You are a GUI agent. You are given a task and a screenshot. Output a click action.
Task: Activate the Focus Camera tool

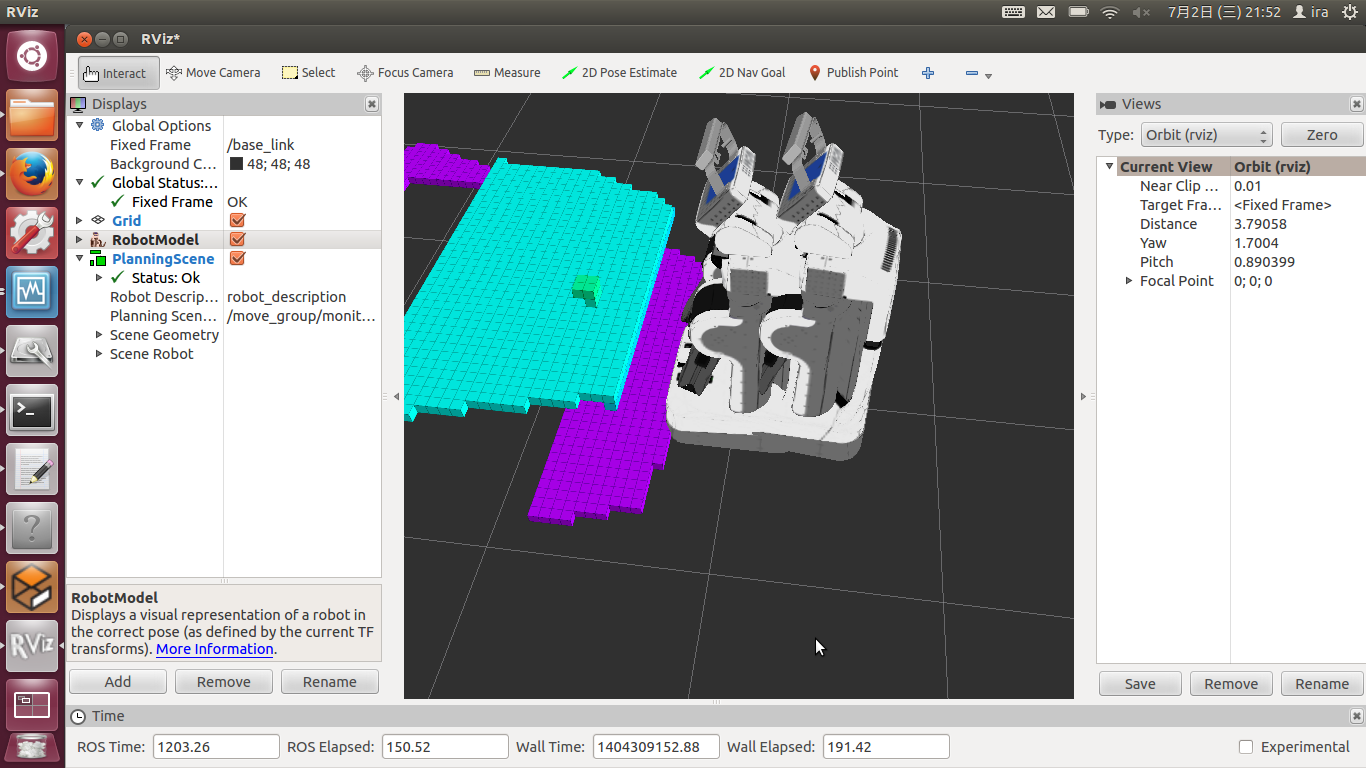405,73
